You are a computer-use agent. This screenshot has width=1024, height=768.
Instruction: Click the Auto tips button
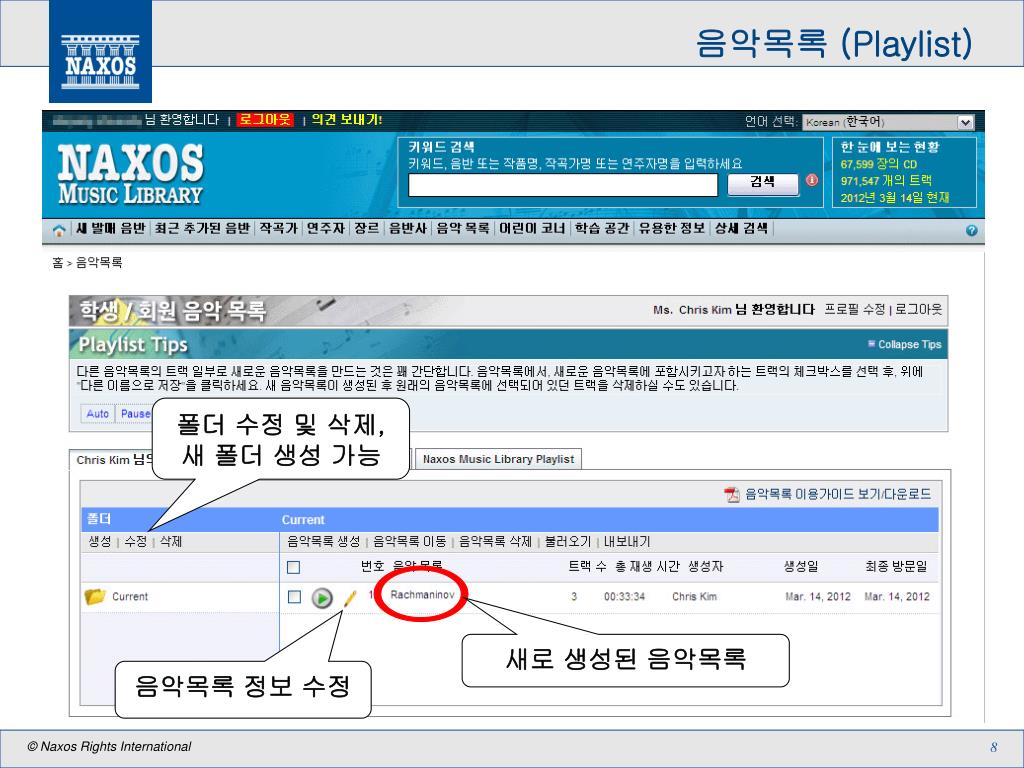click(97, 414)
